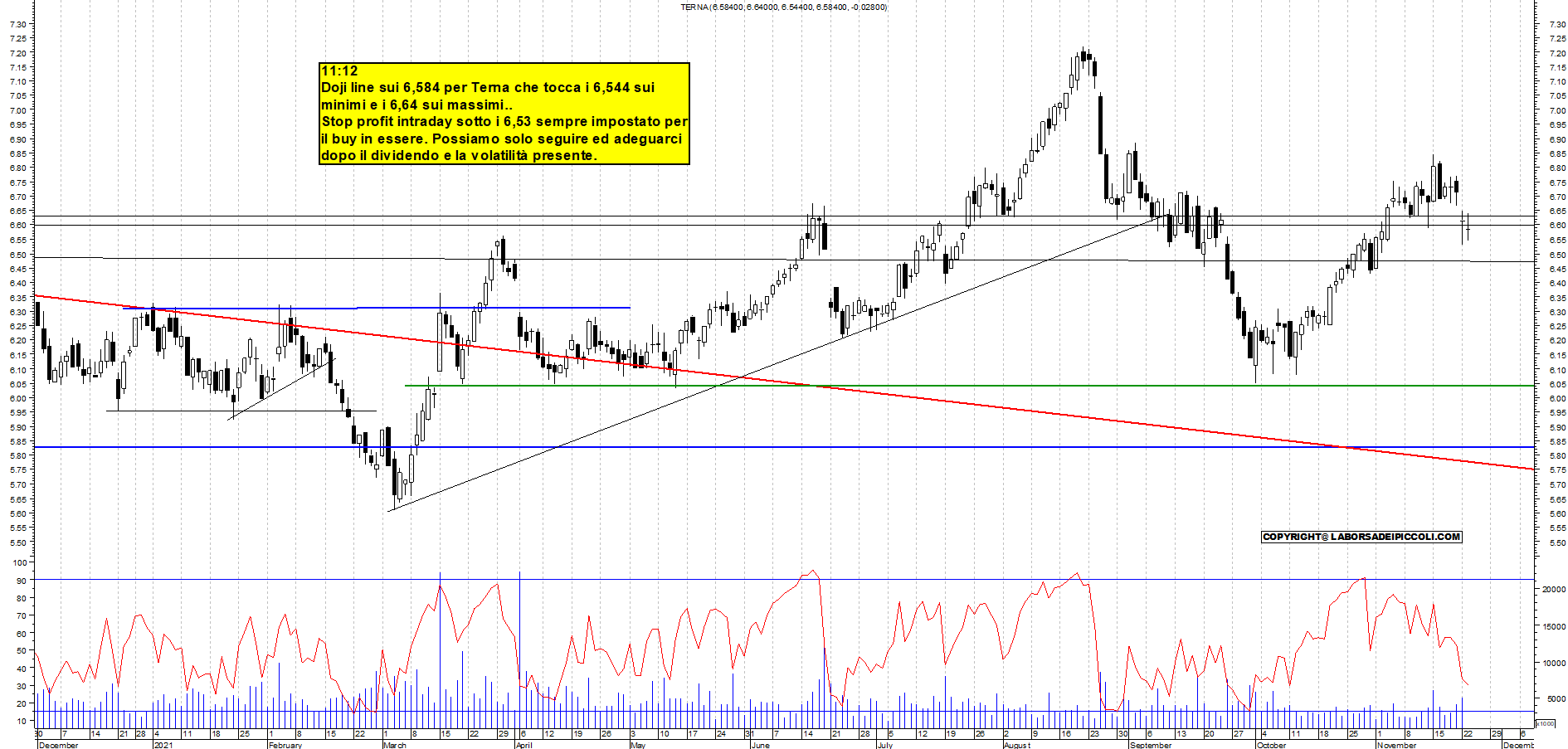
Task: Select the 'September' month label
Action: [1151, 745]
